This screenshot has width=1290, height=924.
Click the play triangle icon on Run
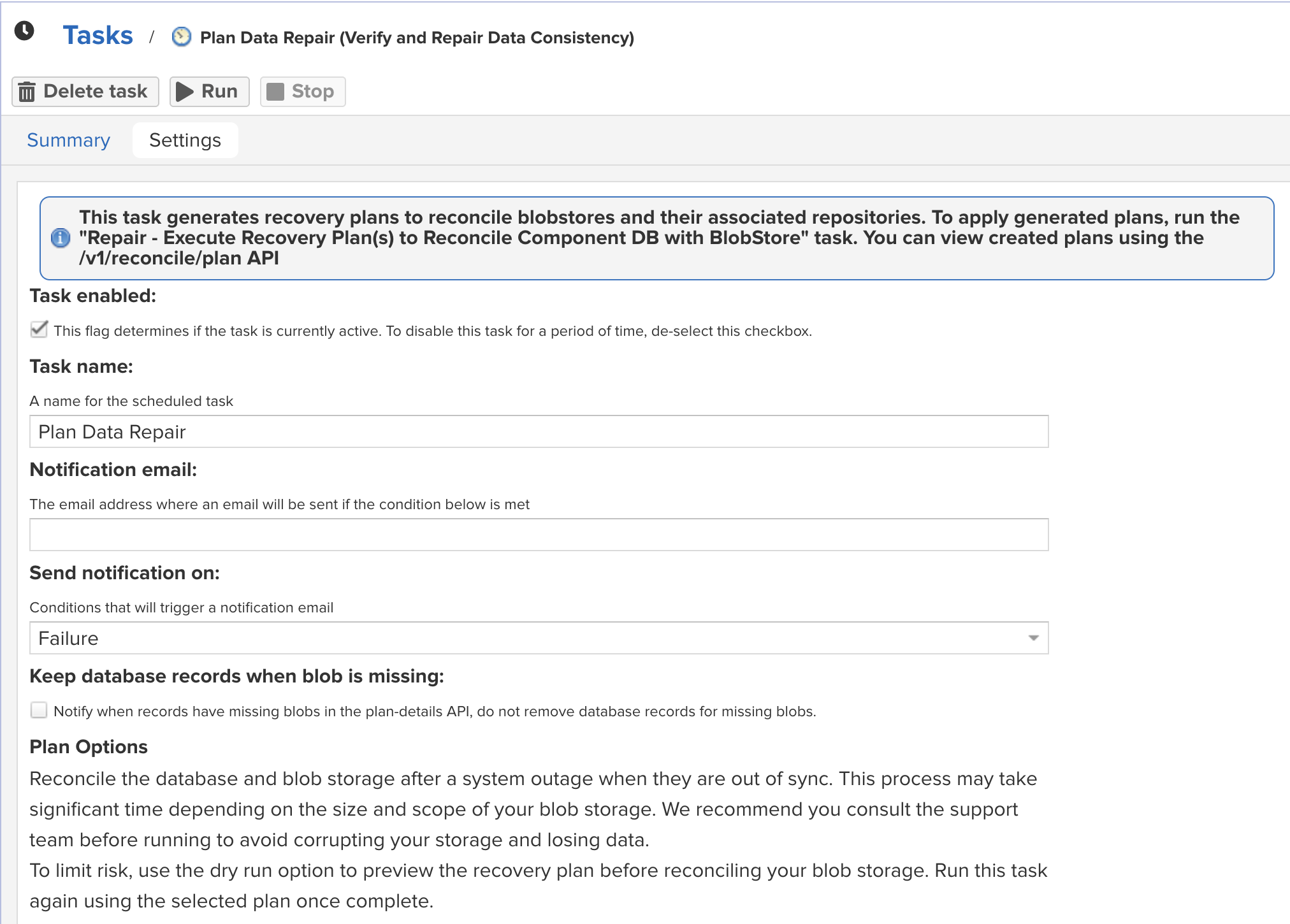point(185,92)
